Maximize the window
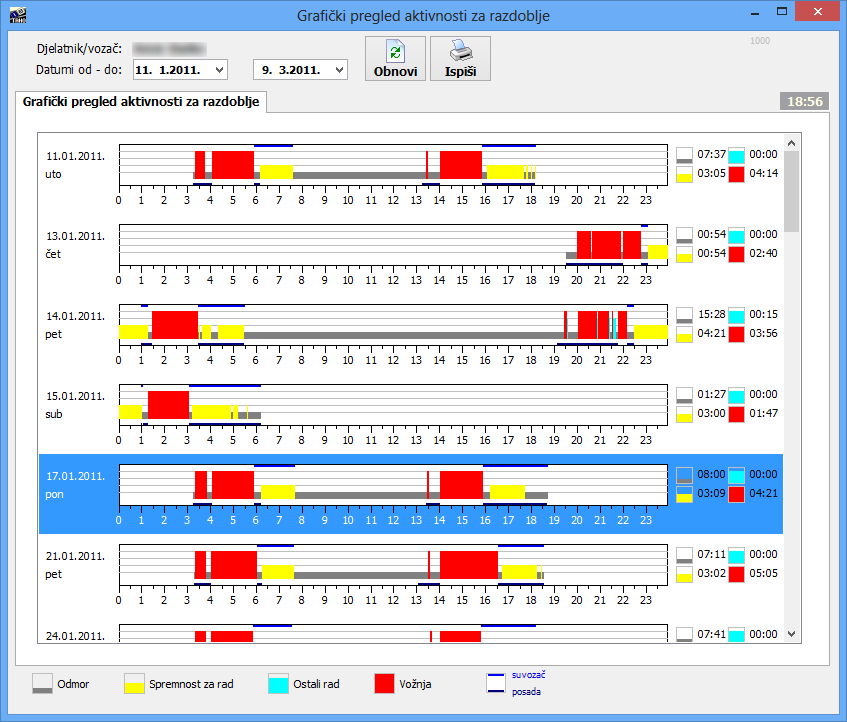The width and height of the screenshot is (847, 722). click(x=782, y=11)
